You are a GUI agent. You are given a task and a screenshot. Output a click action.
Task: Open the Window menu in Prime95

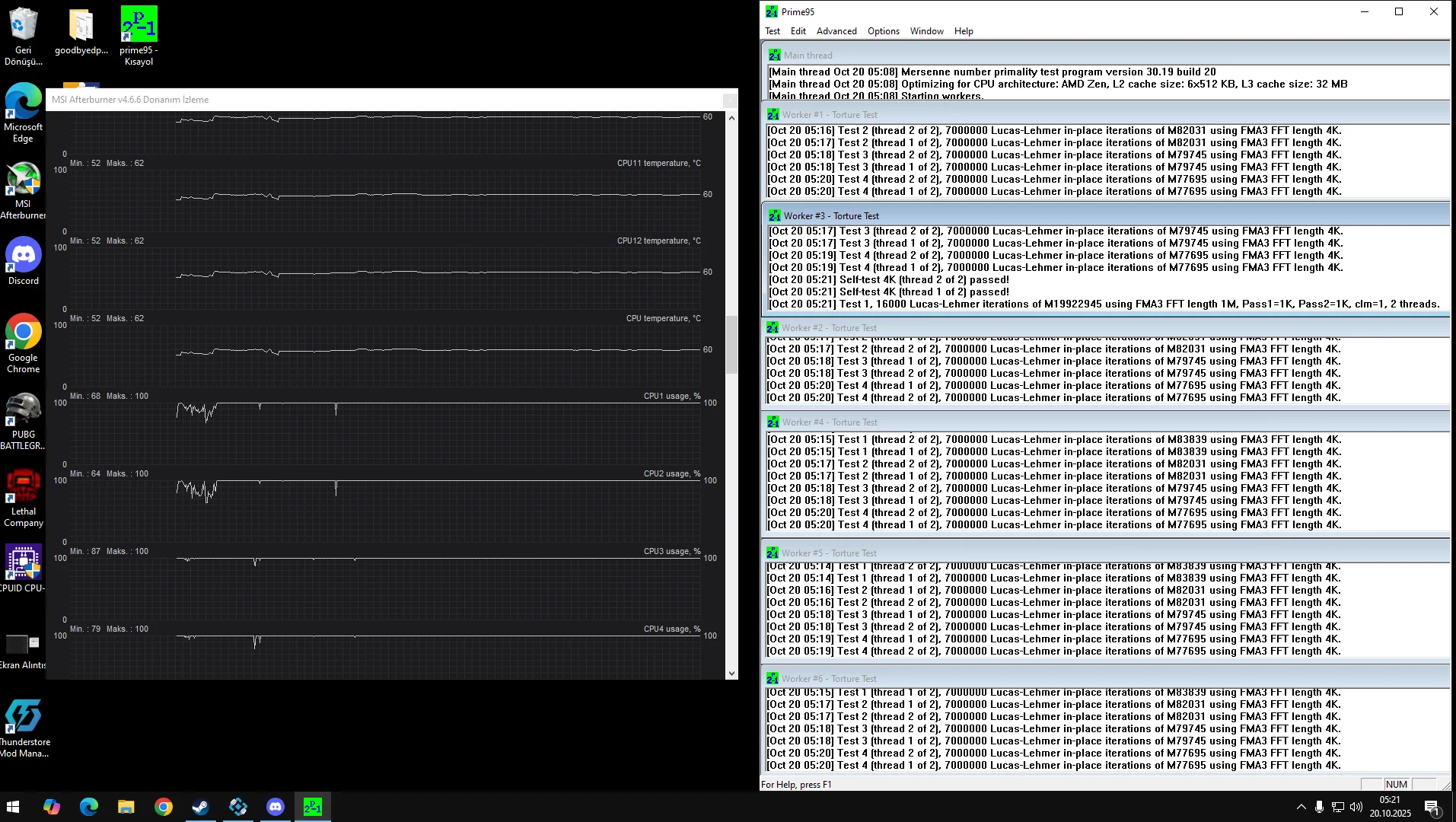tap(927, 31)
